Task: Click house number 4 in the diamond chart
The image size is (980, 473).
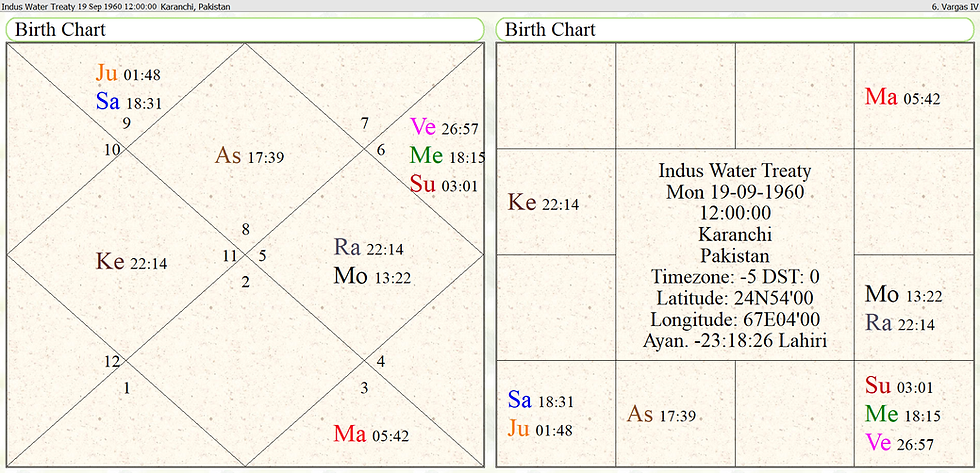Action: click(x=381, y=361)
